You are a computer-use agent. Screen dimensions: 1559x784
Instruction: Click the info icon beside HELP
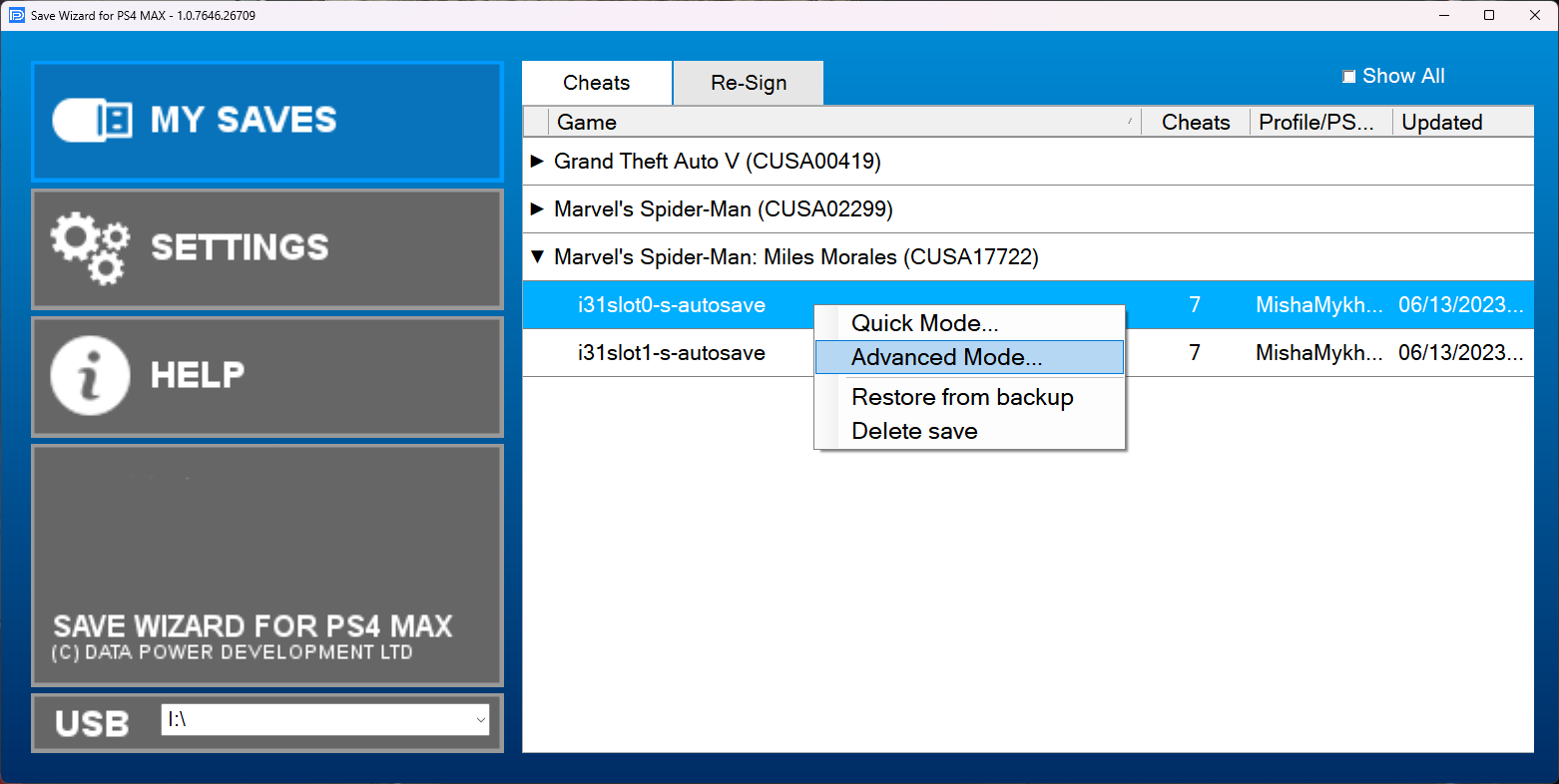(90, 375)
